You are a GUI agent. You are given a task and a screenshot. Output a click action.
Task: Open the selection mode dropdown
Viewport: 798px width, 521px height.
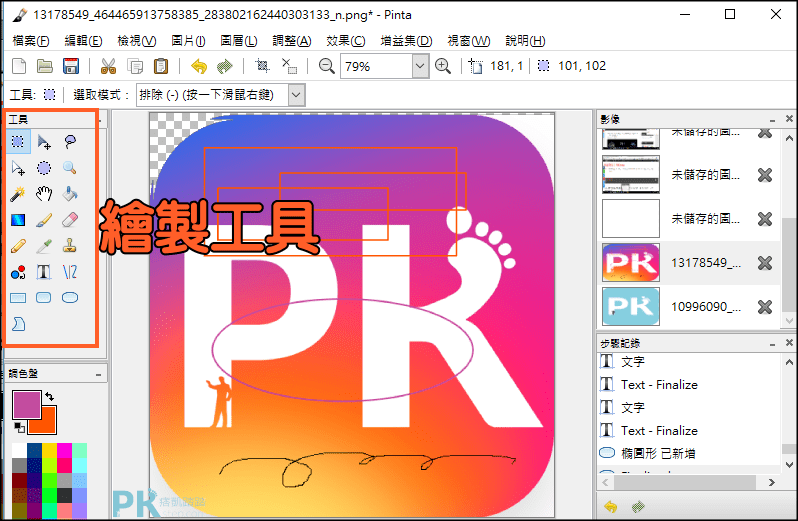(x=297, y=95)
